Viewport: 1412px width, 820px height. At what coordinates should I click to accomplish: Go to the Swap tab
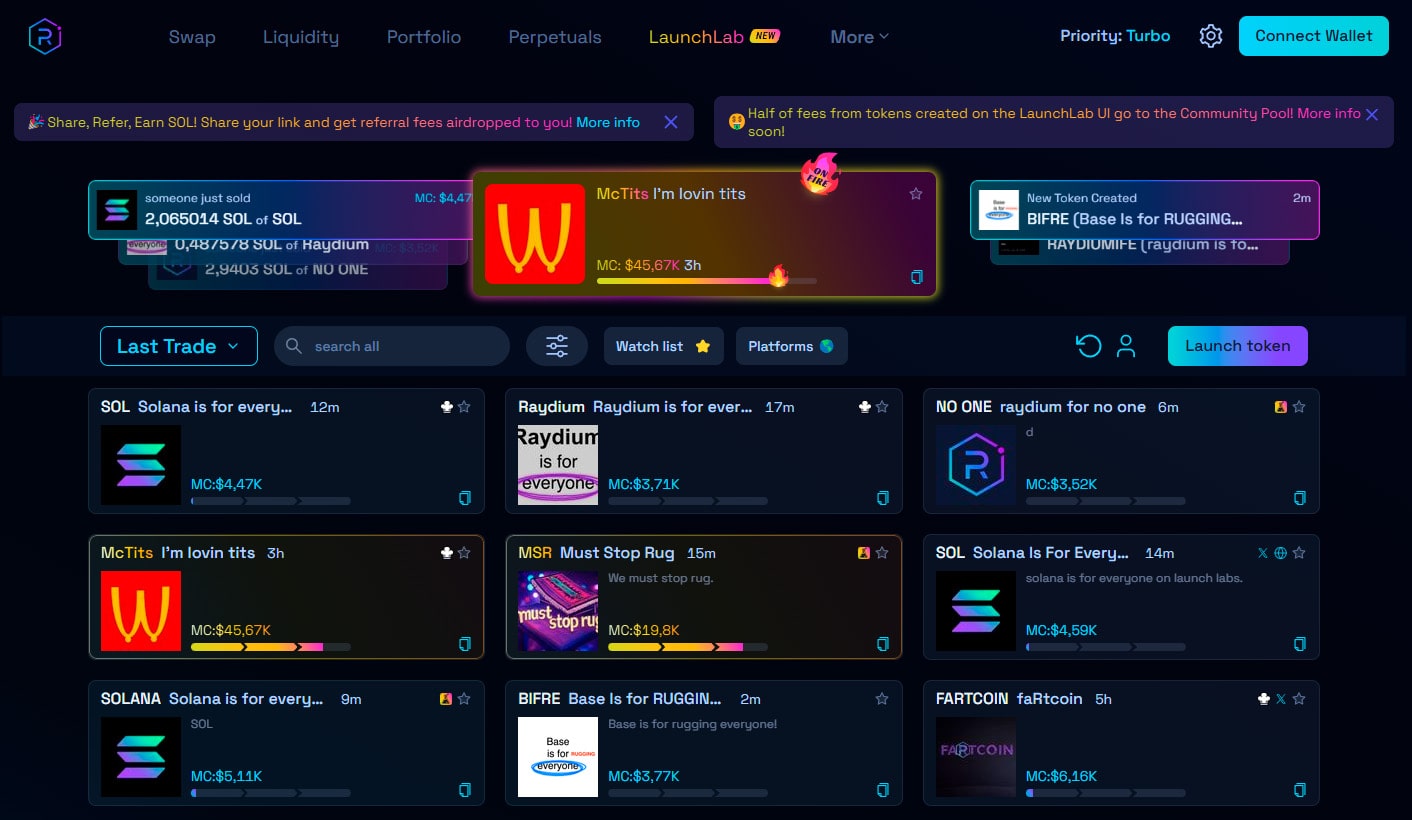pyautogui.click(x=192, y=37)
